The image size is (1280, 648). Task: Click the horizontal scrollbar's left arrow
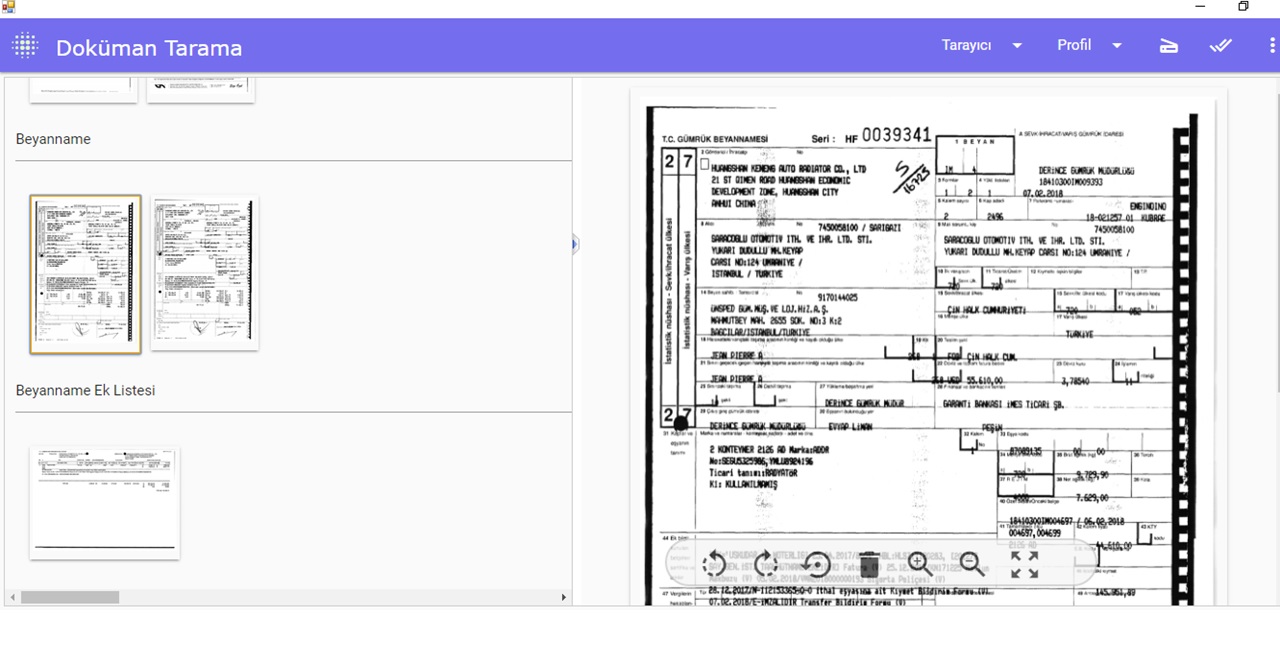point(10,597)
